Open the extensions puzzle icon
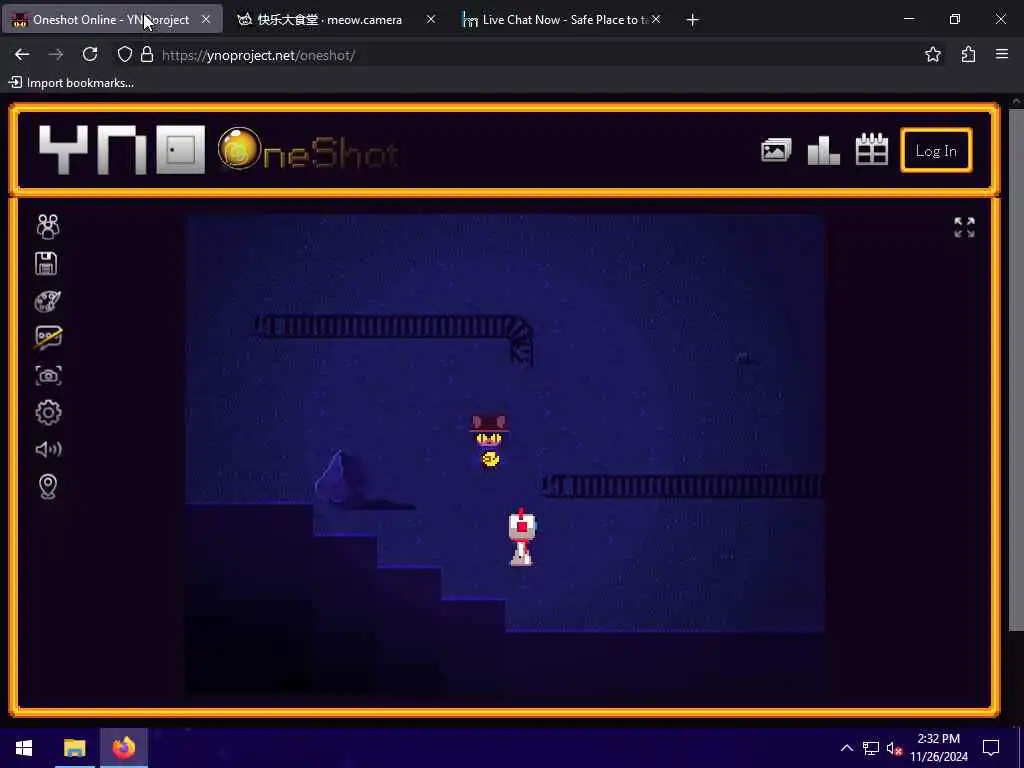1024x768 pixels. (968, 55)
